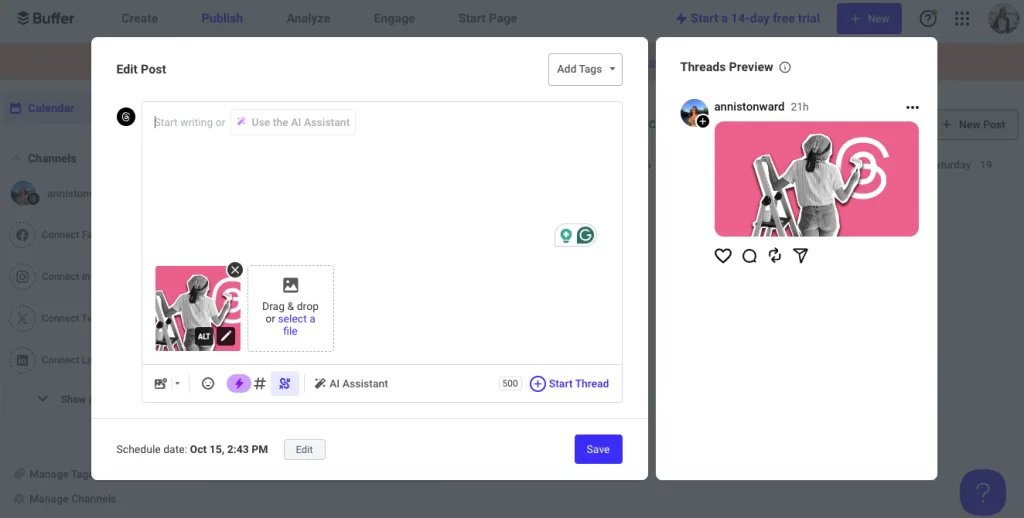
Task: Open the user profile avatar menu
Action: (1004, 18)
